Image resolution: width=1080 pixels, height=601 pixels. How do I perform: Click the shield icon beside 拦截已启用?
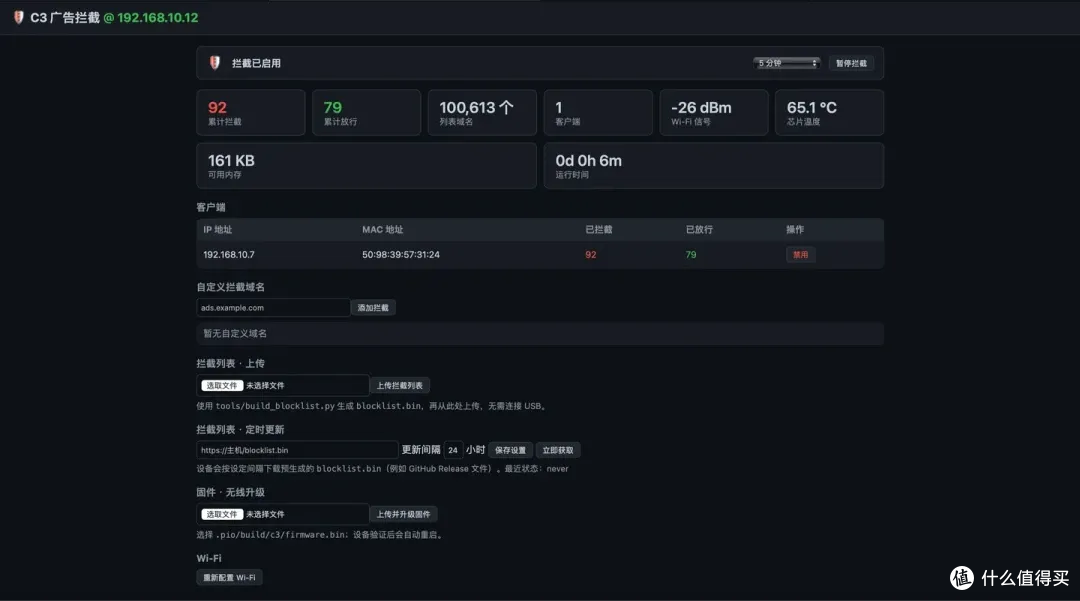click(x=215, y=63)
